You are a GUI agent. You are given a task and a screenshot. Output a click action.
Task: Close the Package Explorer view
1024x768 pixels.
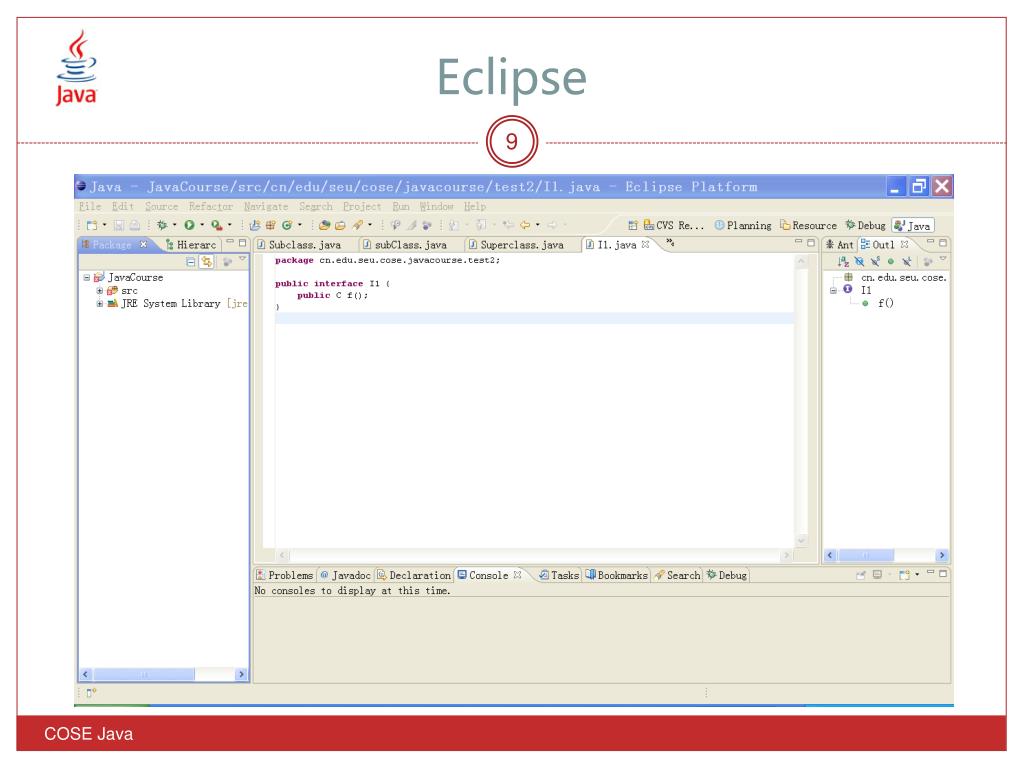pos(144,244)
